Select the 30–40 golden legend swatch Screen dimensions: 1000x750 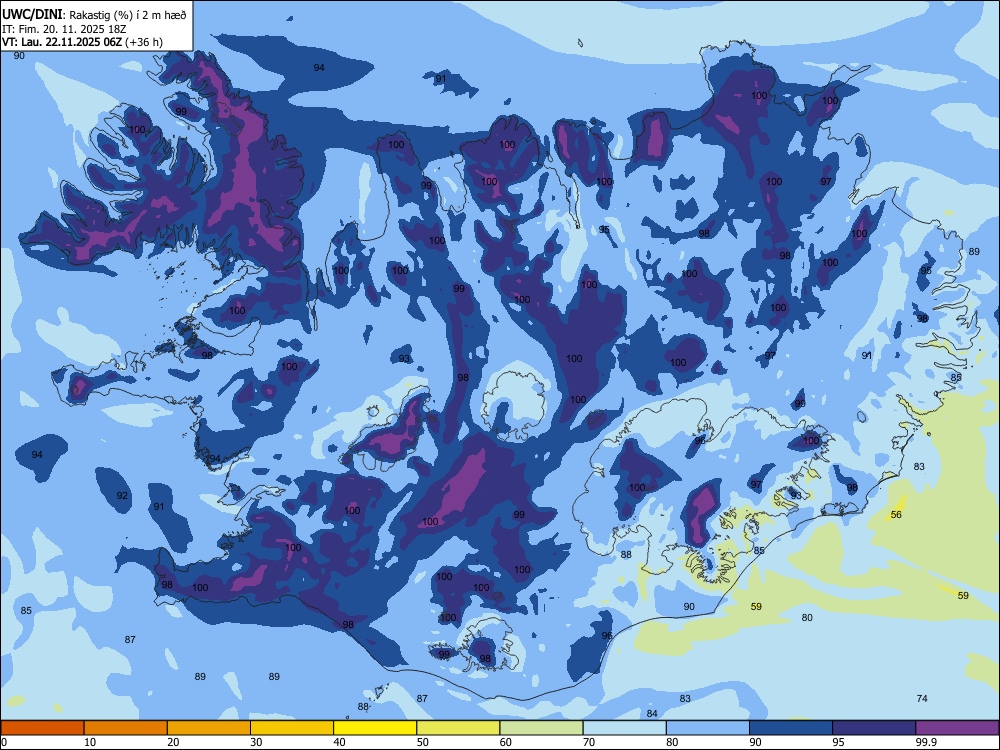click(x=291, y=728)
